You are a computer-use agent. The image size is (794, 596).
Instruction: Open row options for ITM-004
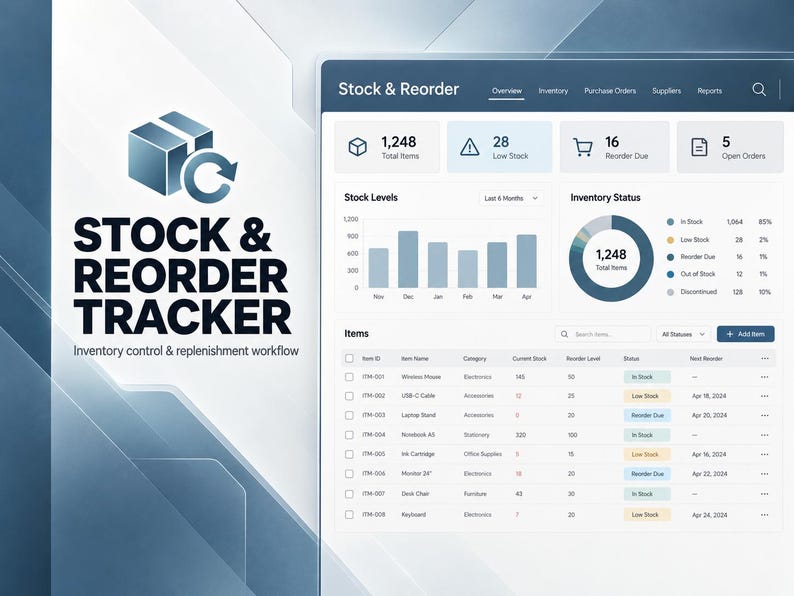765,435
